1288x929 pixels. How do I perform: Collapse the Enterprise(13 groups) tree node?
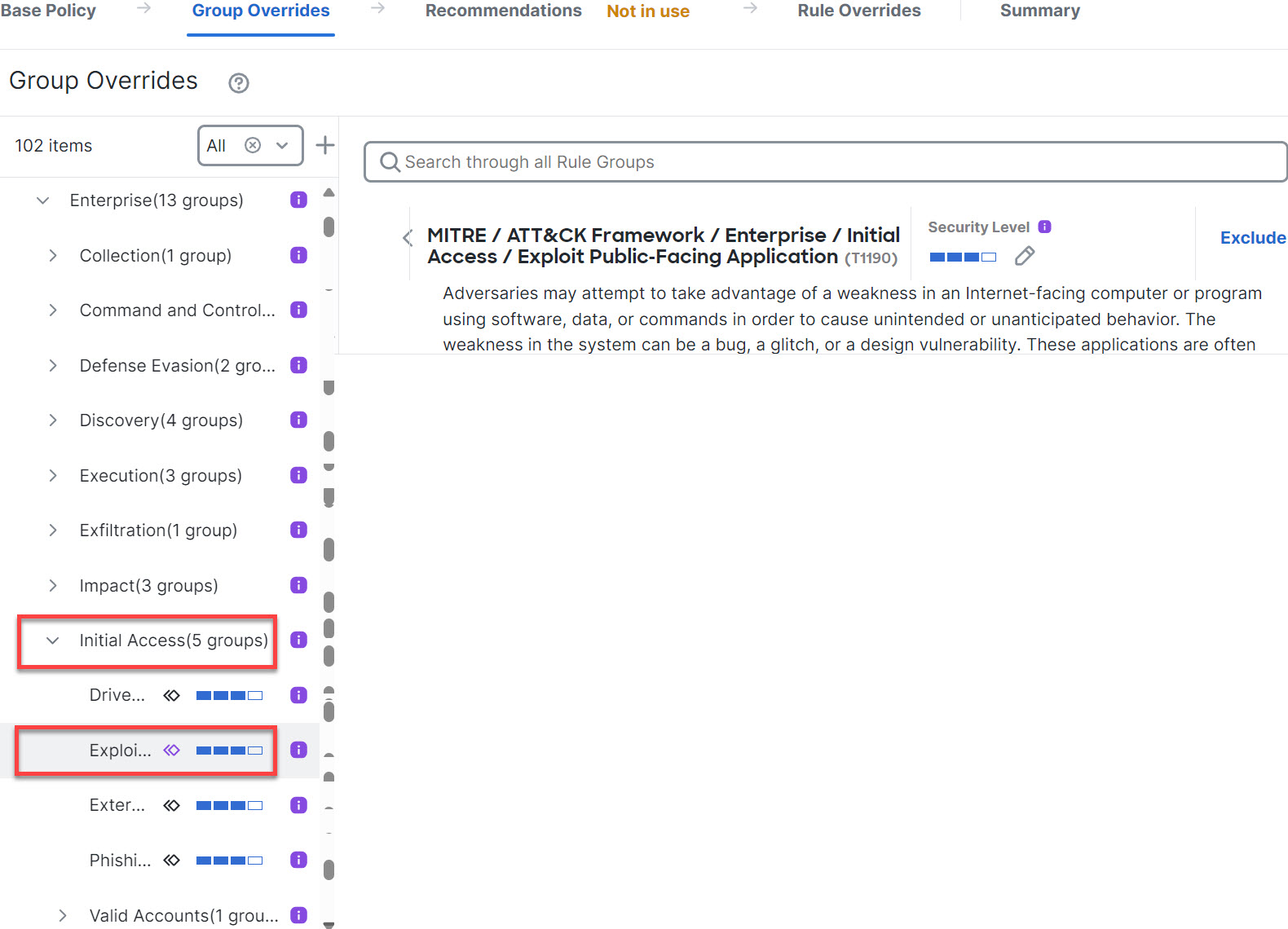point(43,200)
